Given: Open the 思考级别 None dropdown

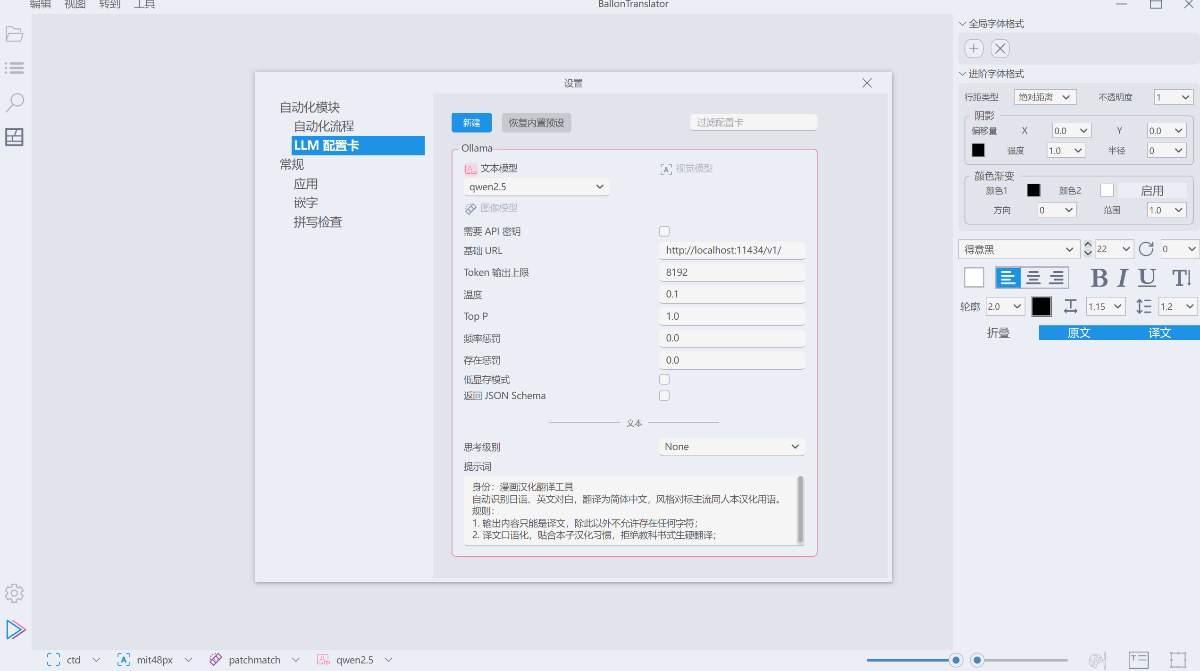Looking at the screenshot, I should pyautogui.click(x=732, y=446).
